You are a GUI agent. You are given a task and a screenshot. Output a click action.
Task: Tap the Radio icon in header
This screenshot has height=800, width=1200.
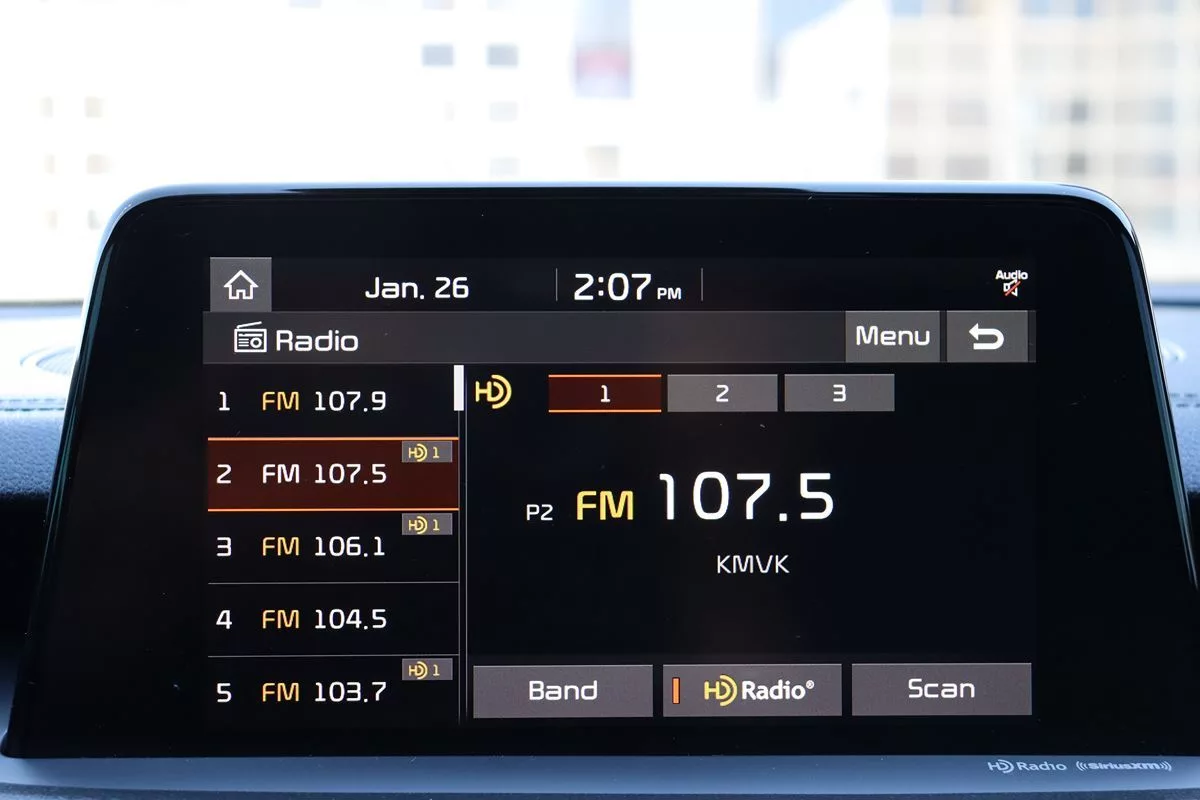250,338
